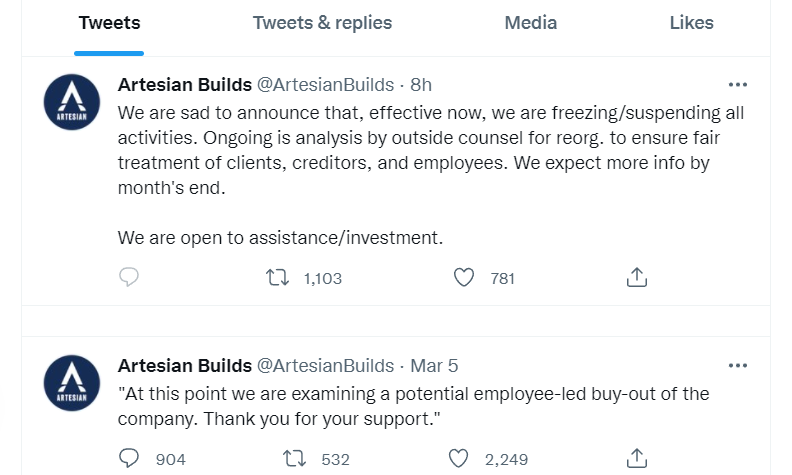Reply to the freezing/suspending activities tweet
792x475 pixels.
pos(129,278)
